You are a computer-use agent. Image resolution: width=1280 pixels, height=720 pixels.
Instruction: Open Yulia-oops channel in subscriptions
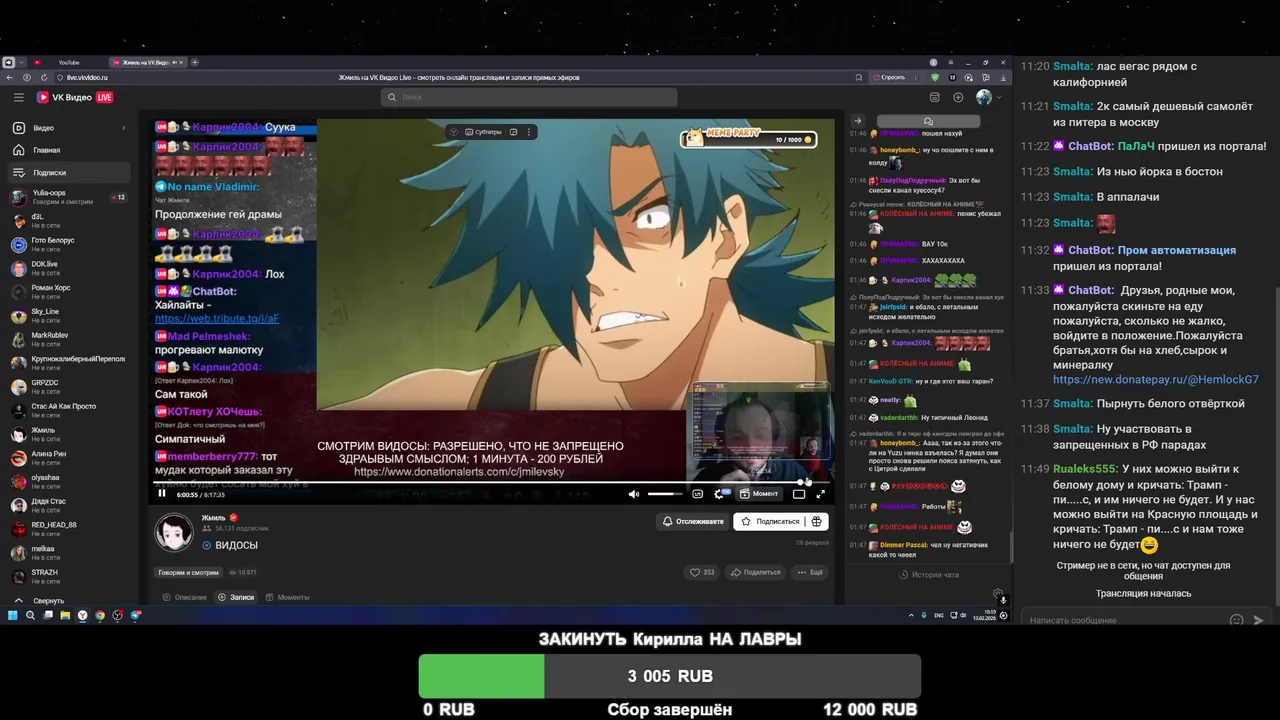tap(68, 196)
